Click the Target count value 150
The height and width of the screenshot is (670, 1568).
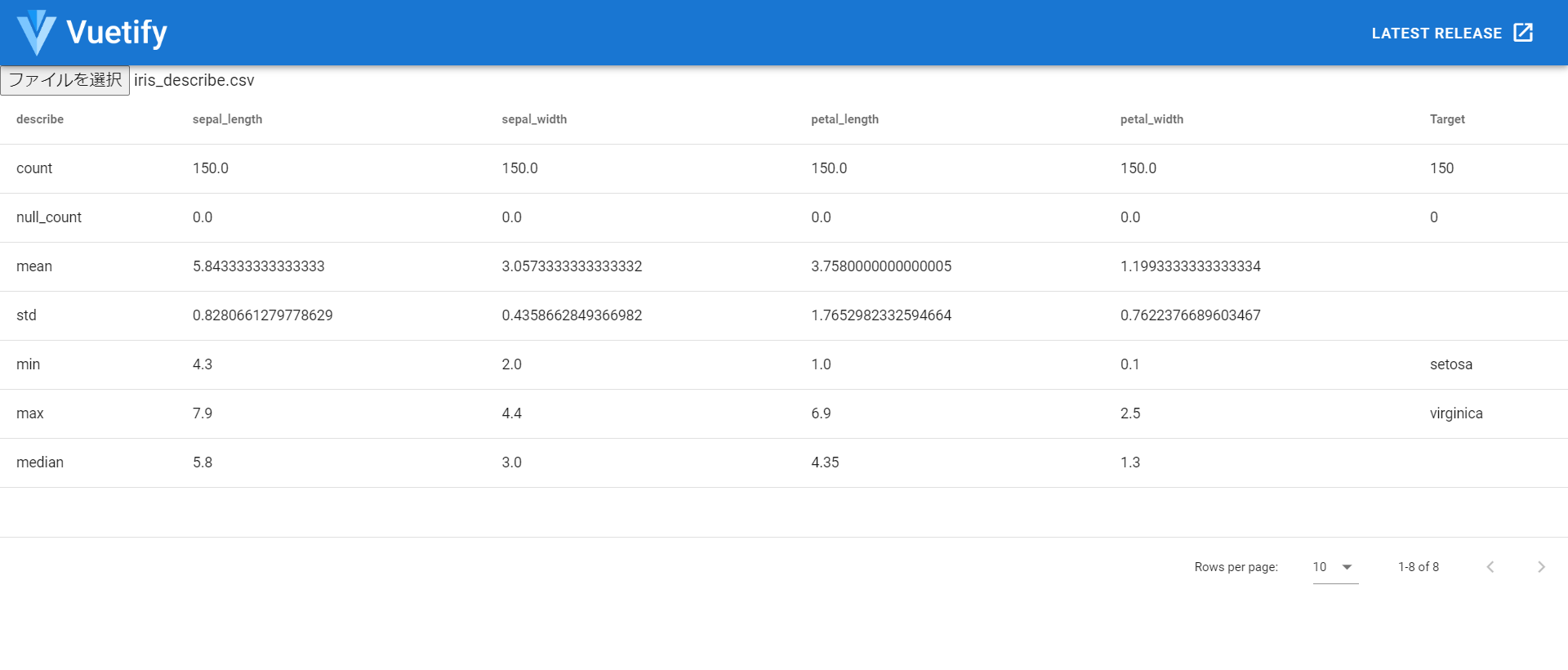coord(1441,168)
